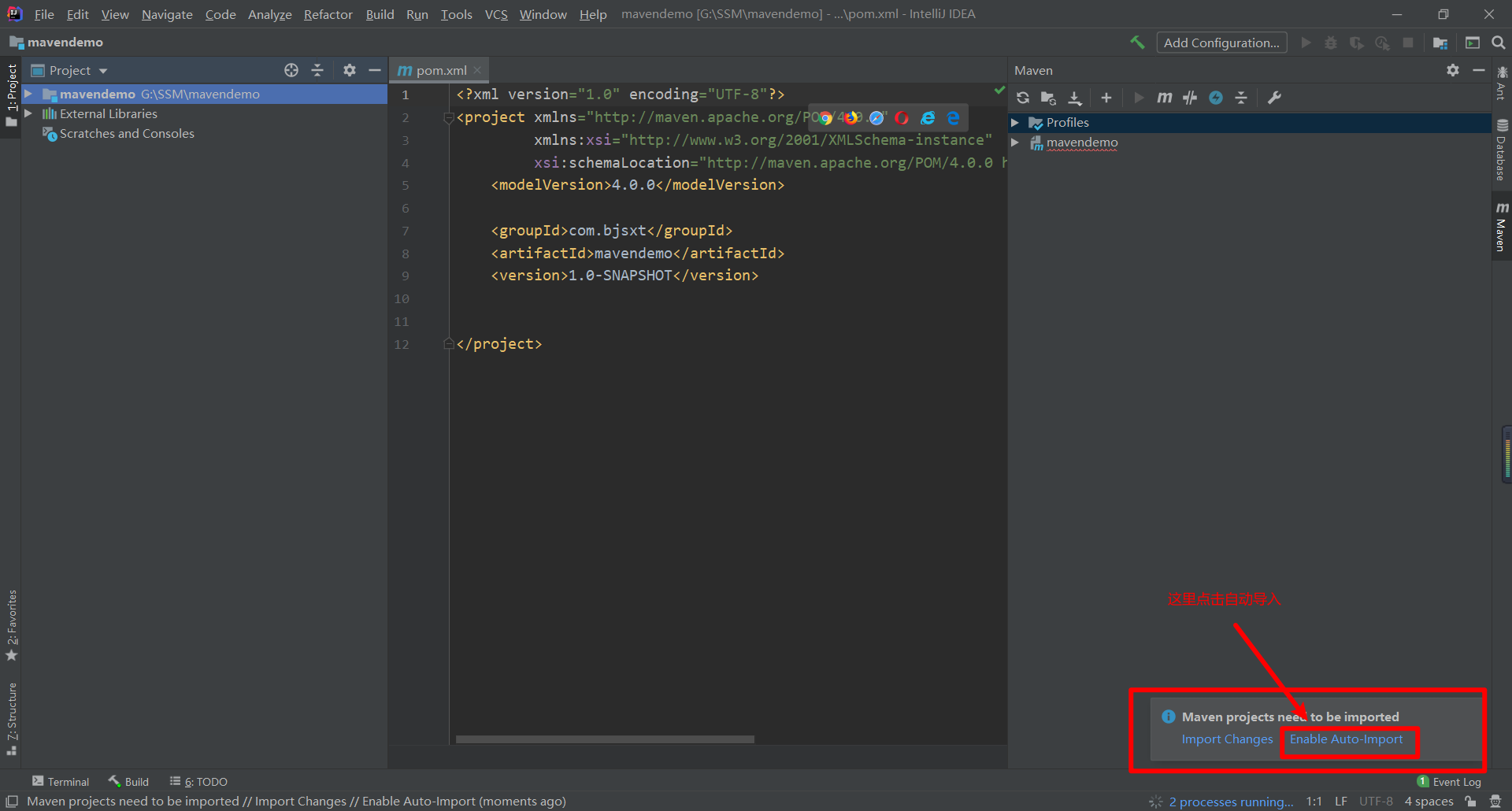This screenshot has height=811, width=1512.
Task: Reimport all Maven projects
Action: 1023,98
